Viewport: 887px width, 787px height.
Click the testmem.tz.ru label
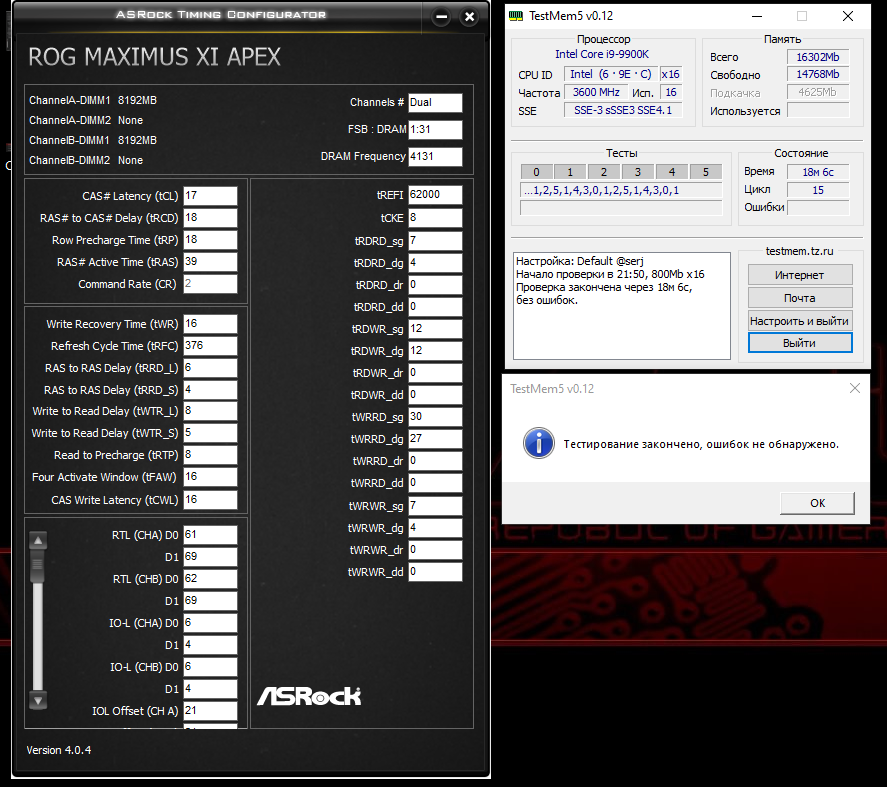click(799, 251)
